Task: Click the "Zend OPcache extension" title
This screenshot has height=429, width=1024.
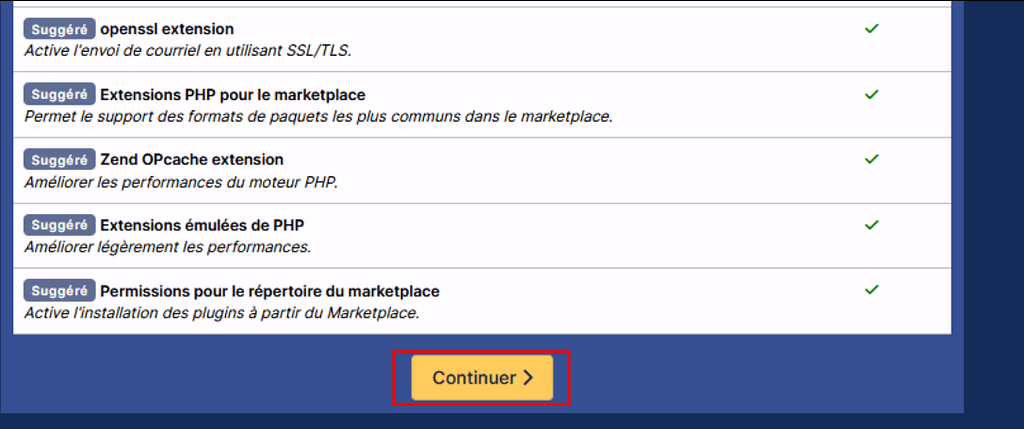Action: pos(192,160)
